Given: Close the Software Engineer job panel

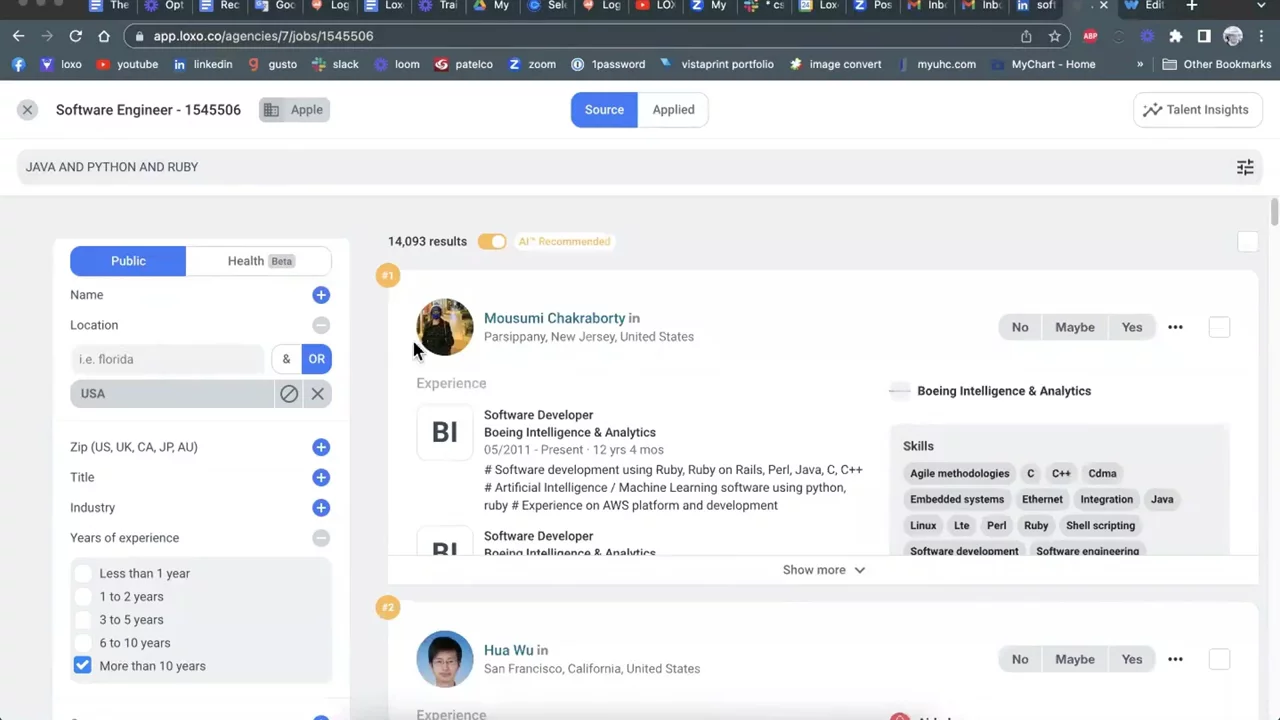Looking at the screenshot, I should coord(27,110).
